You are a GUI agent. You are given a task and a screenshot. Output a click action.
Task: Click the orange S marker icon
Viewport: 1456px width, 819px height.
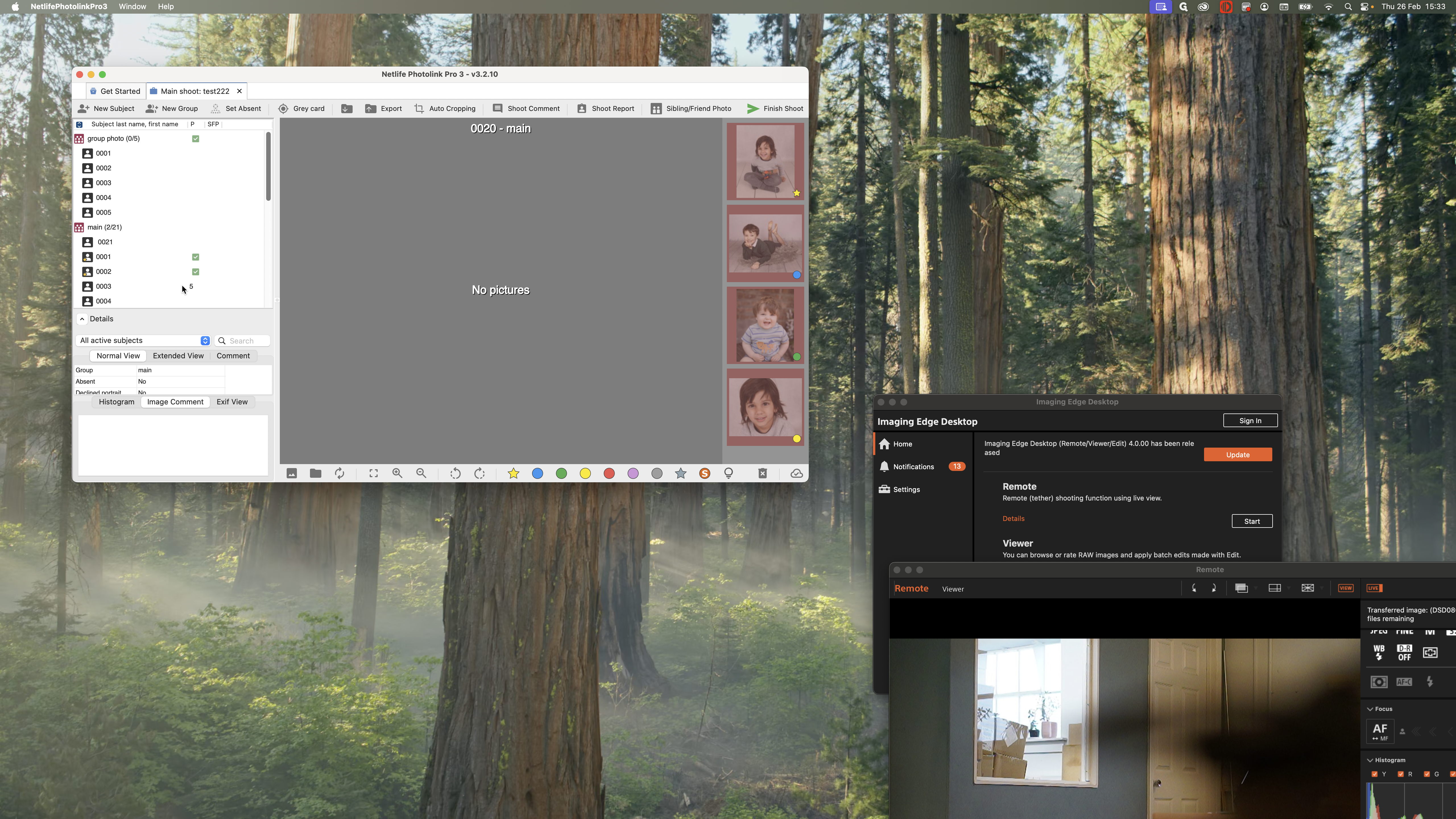click(x=704, y=474)
